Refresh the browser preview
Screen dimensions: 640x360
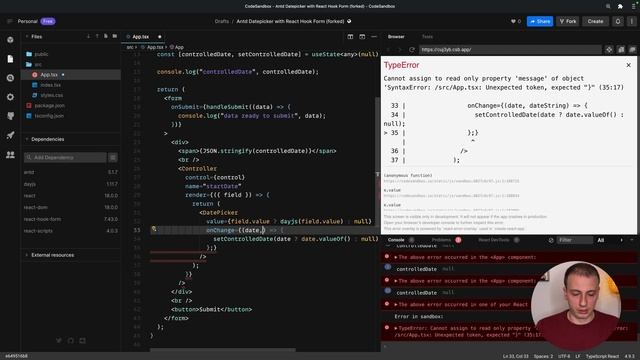click(x=412, y=49)
